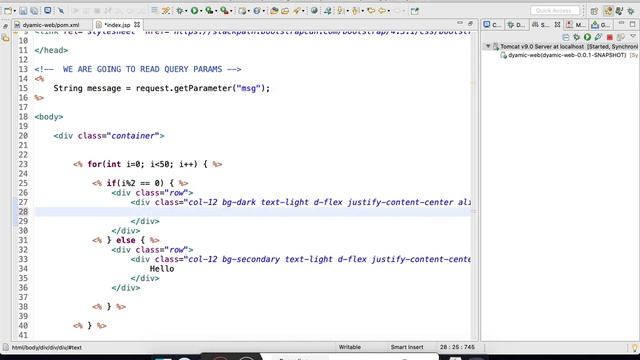Click the Package Explorer icon in left trim
The image size is (640, 360).
(x=5, y=38)
